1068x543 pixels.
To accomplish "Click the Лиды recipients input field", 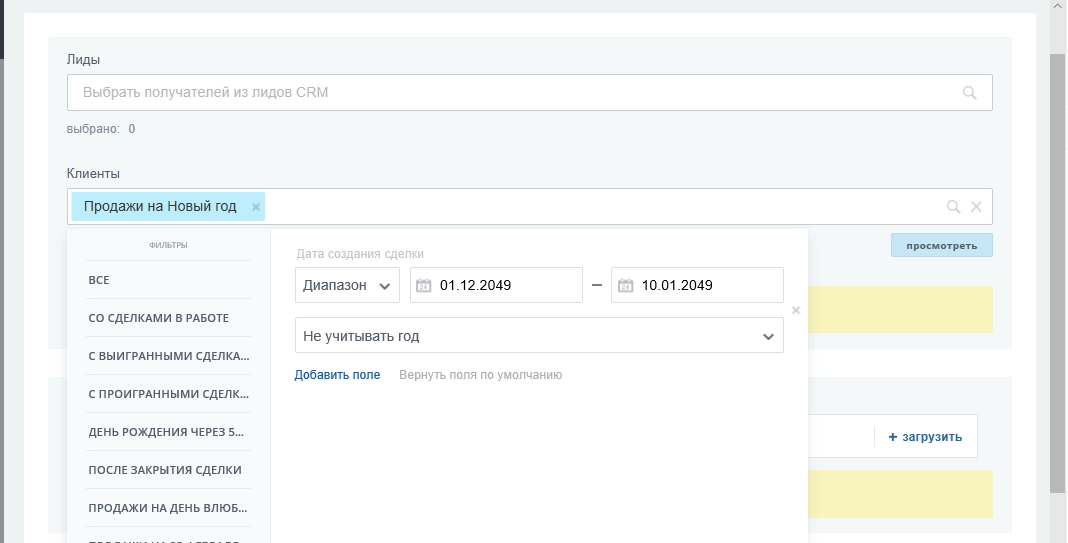I will click(x=515, y=93).
